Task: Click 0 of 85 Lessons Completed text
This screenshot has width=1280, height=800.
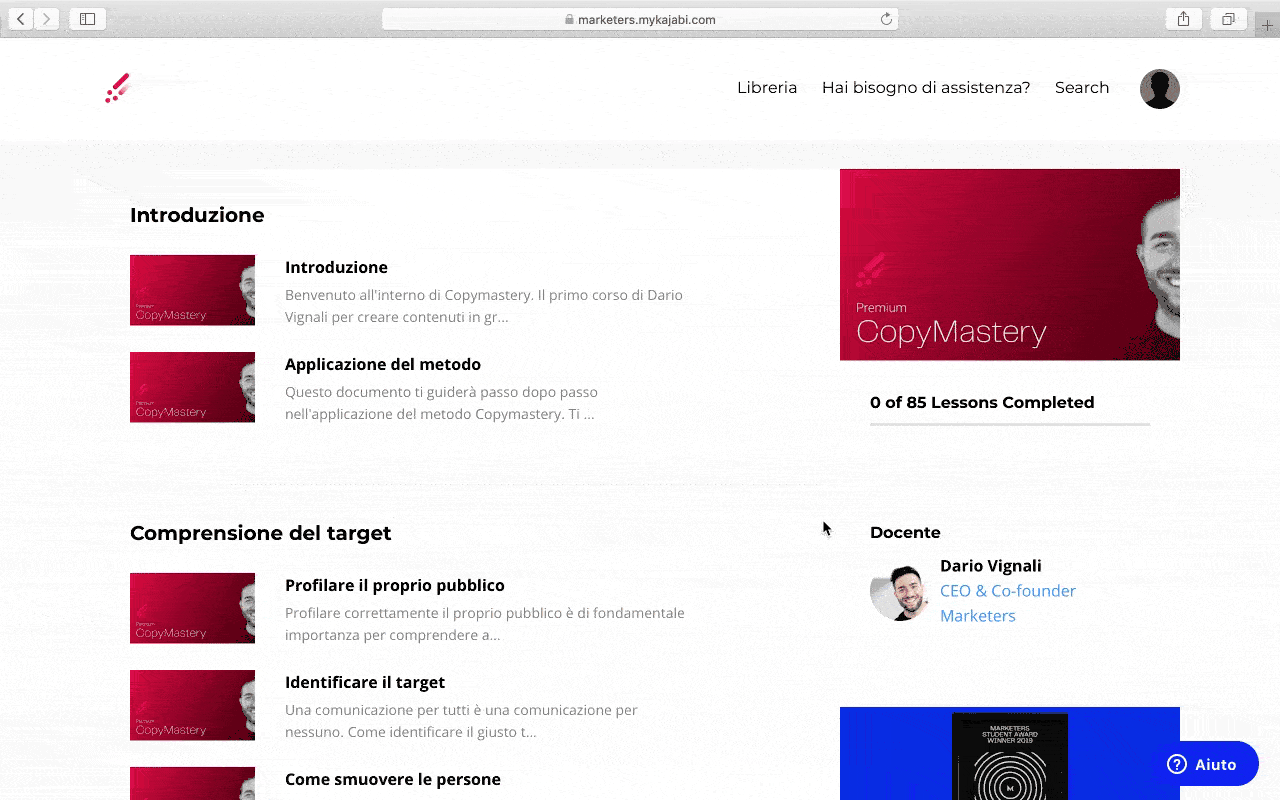Action: [982, 402]
